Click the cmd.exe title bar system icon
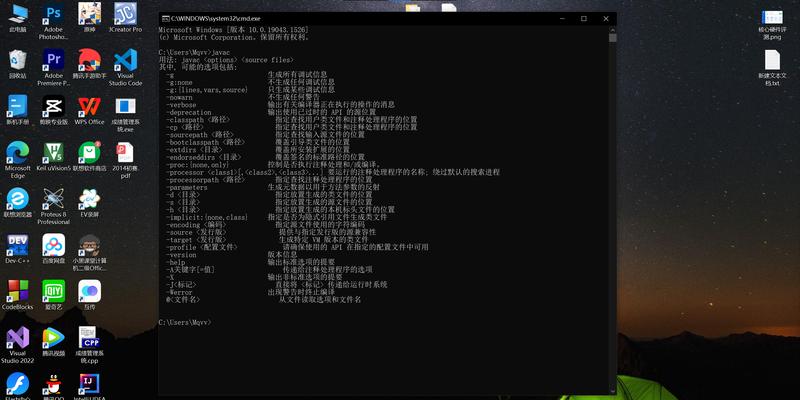The image size is (800, 400). [x=165, y=18]
